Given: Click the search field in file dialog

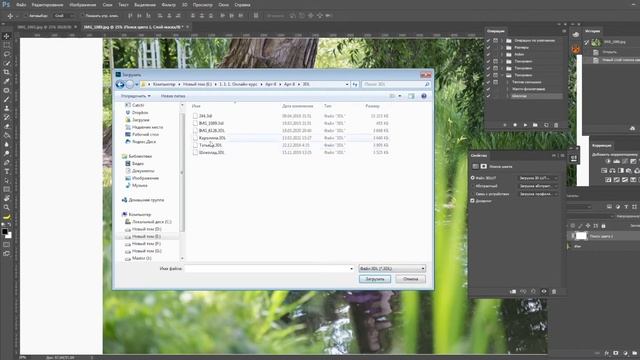Looking at the screenshot, I should point(396,84).
